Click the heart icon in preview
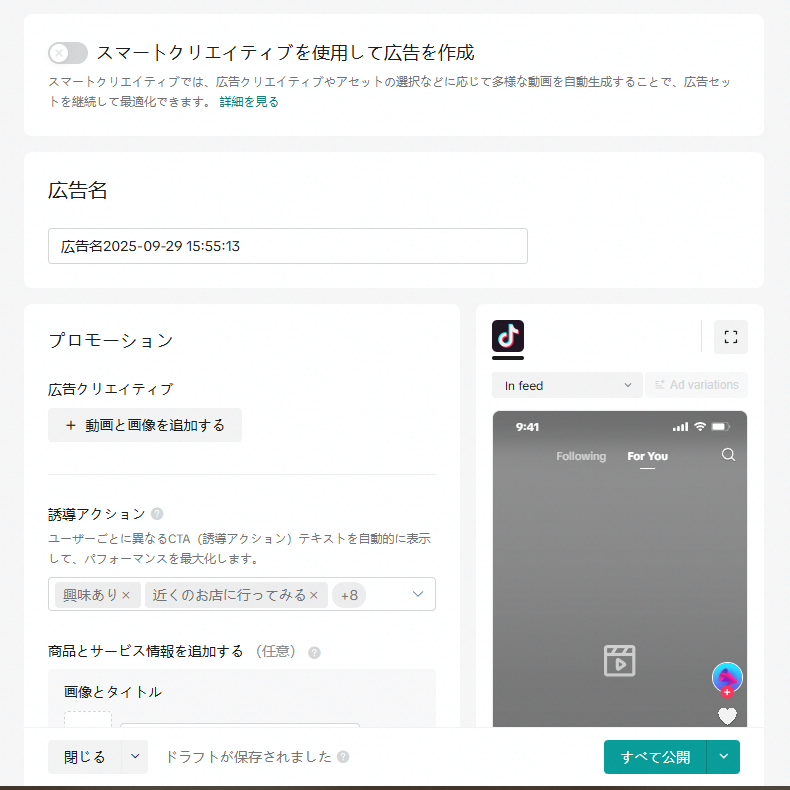The width and height of the screenshot is (790, 790). [x=727, y=715]
